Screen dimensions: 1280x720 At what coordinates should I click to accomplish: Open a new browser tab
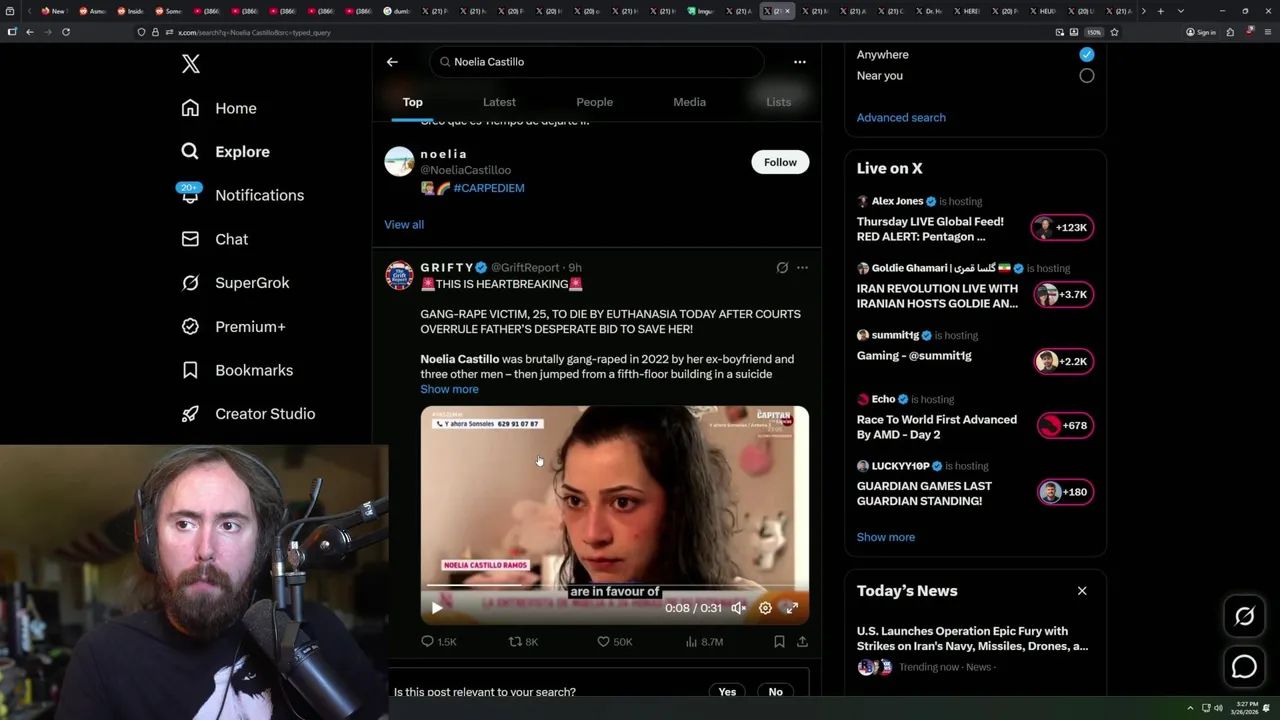(1160, 11)
